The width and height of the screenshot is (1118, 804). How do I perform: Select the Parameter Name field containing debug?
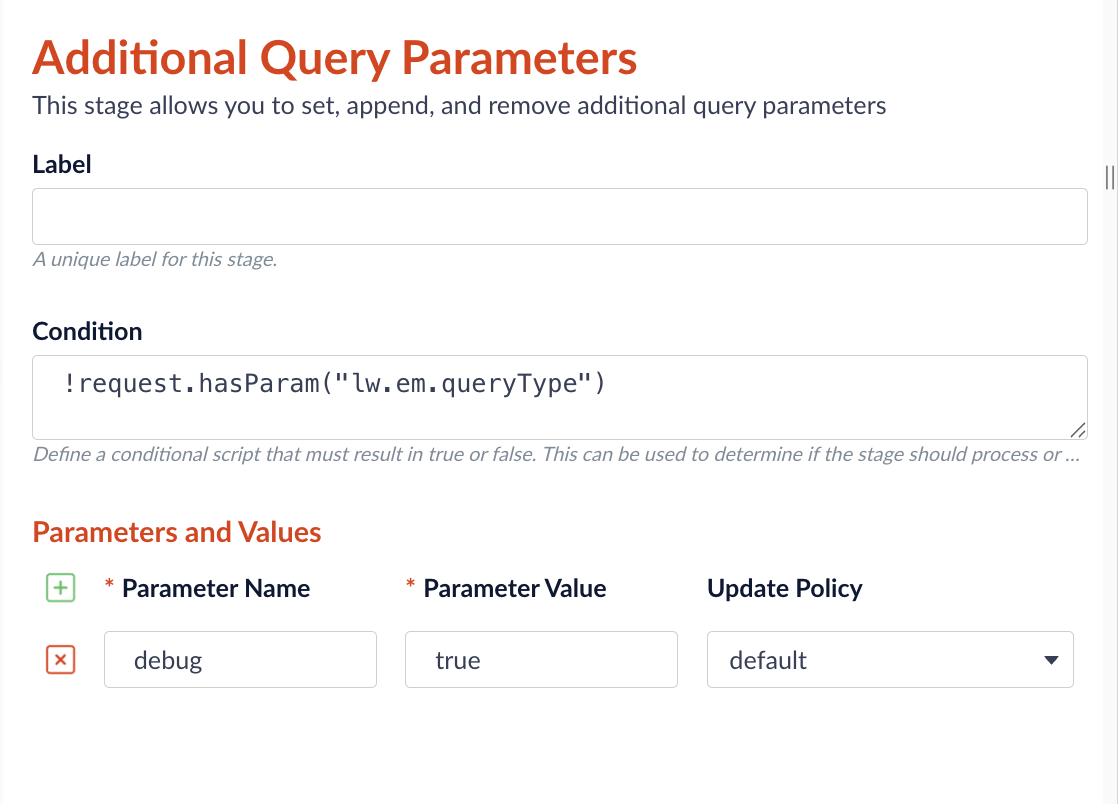point(240,659)
